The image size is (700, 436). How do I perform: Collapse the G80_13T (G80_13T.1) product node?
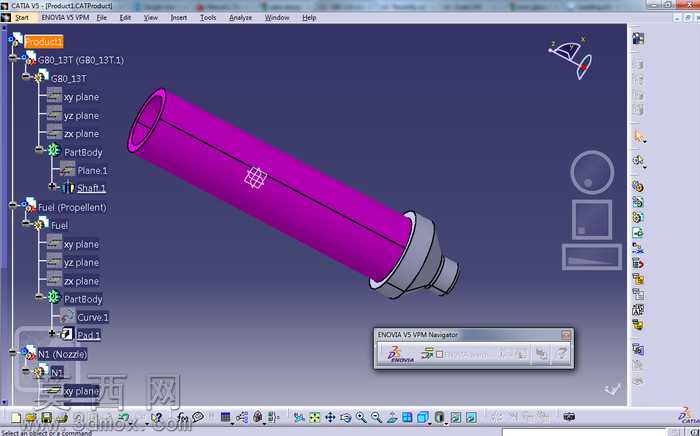(x=13, y=58)
